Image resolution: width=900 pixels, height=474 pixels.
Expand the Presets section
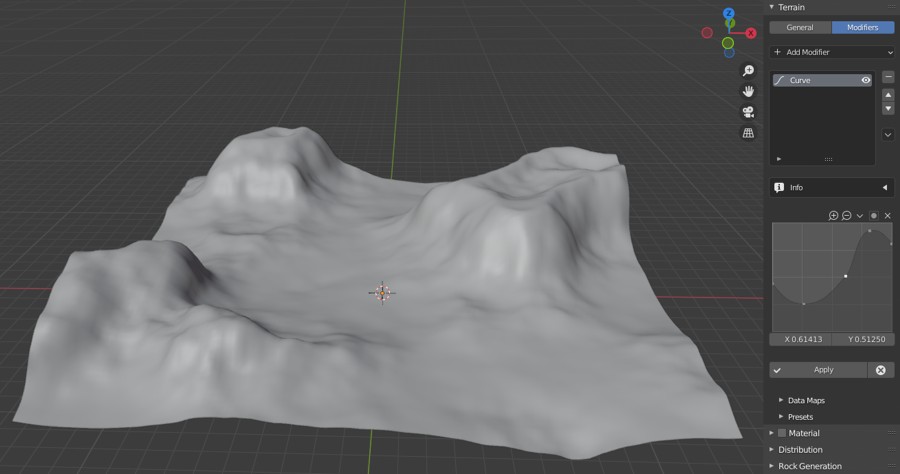(781, 417)
